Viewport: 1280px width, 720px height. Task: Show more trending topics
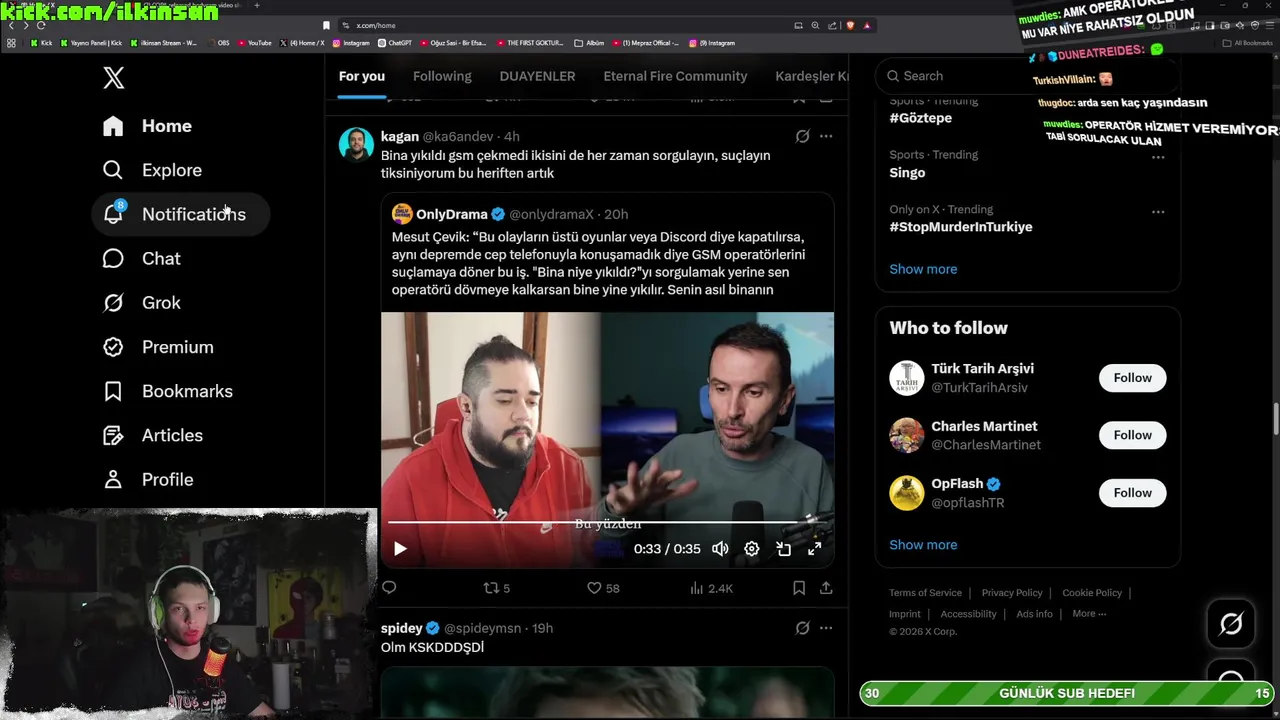(x=923, y=269)
